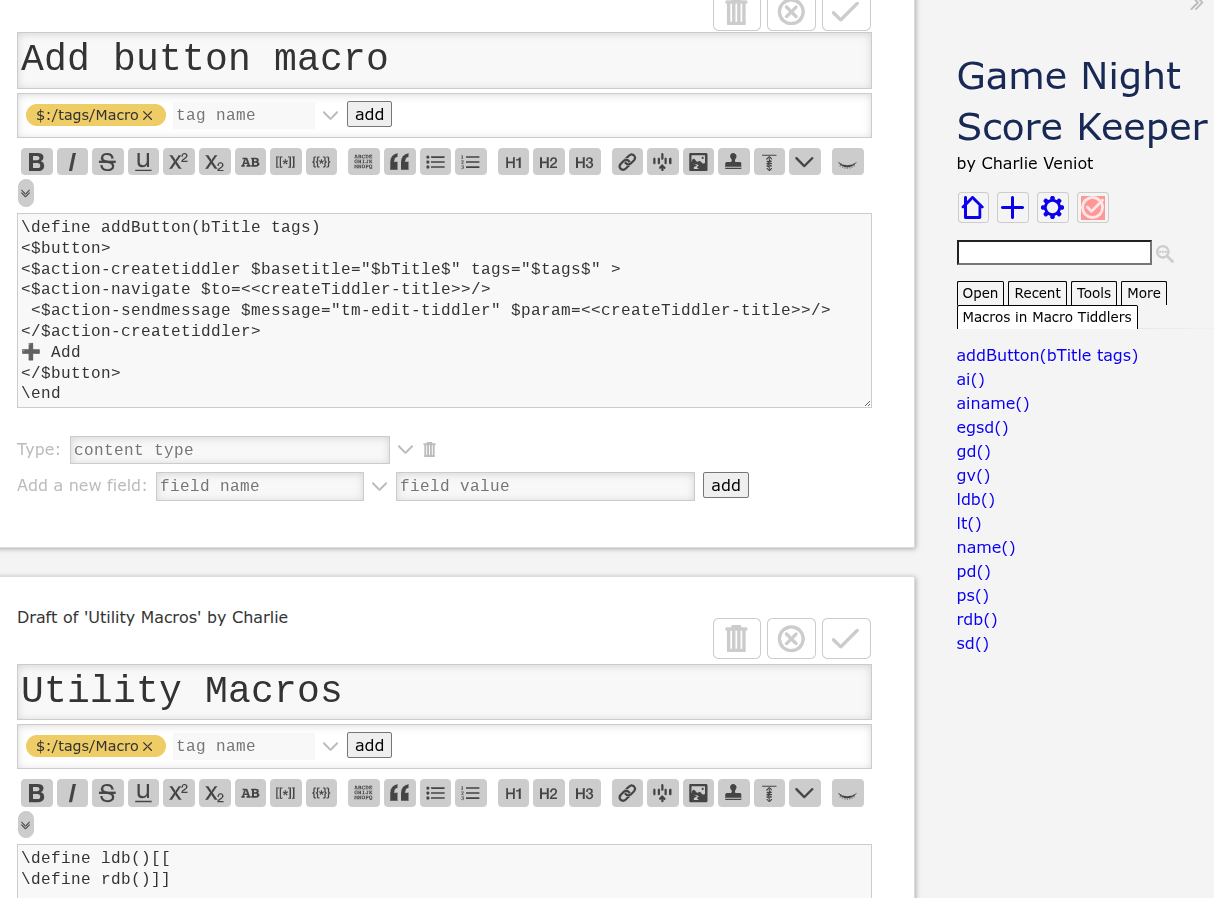This screenshot has width=1214, height=898.
Task: Click the add button beside field value
Action: click(725, 486)
